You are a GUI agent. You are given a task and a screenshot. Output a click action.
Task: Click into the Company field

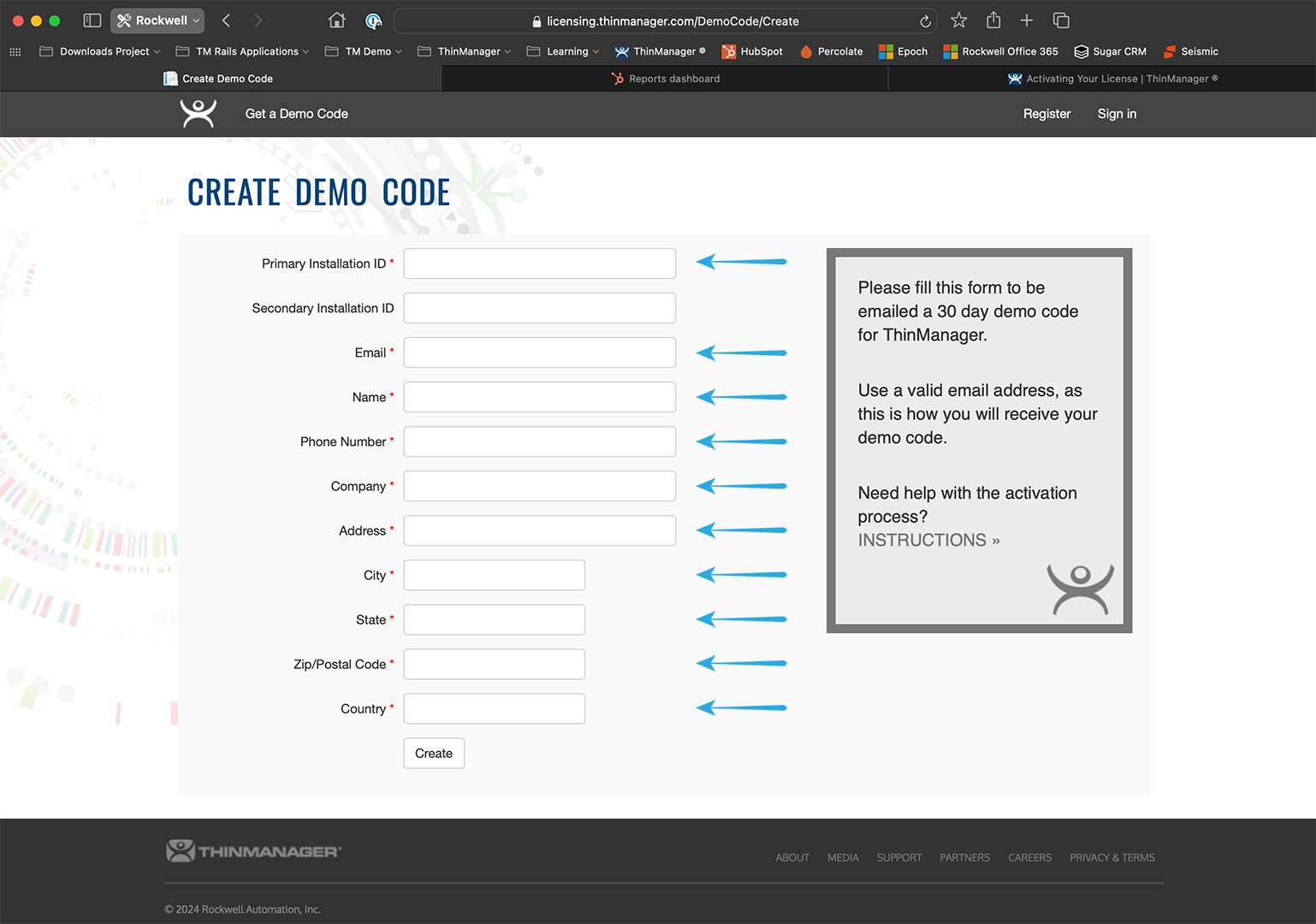pyautogui.click(x=540, y=486)
